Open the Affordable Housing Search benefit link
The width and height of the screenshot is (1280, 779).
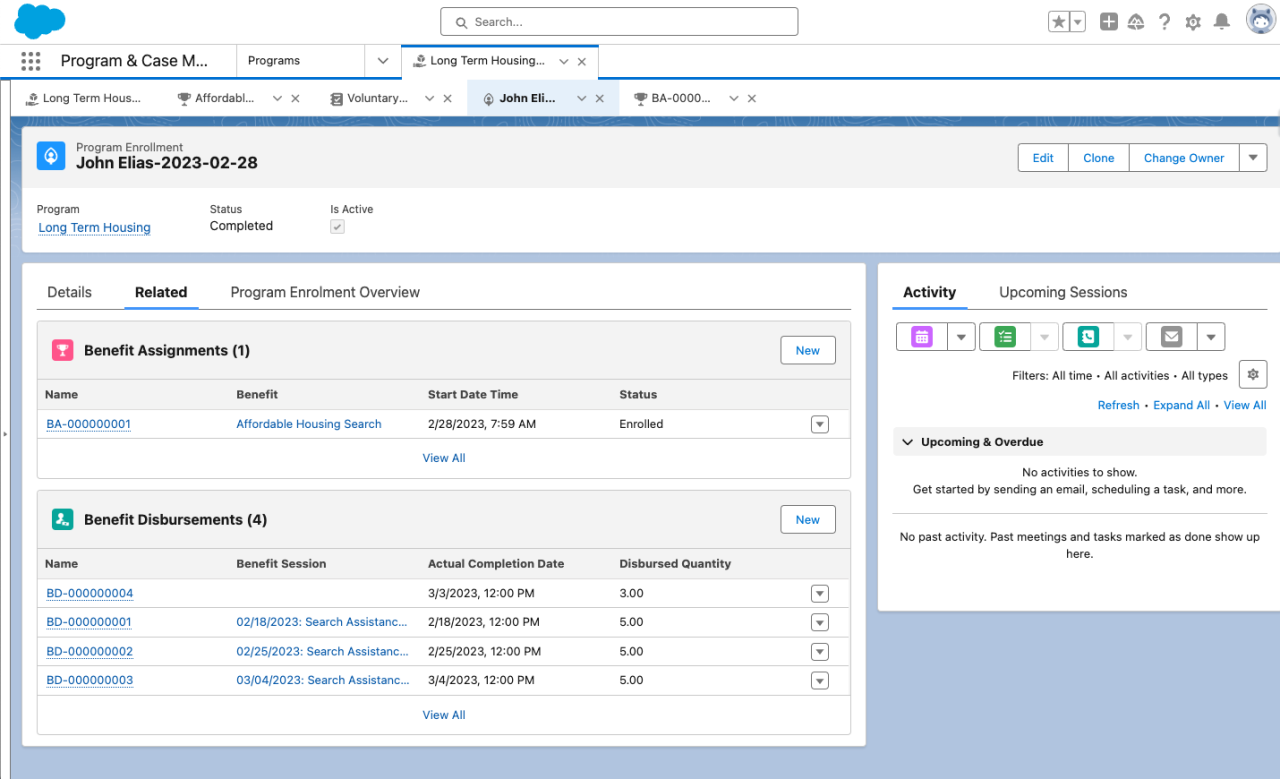[309, 424]
